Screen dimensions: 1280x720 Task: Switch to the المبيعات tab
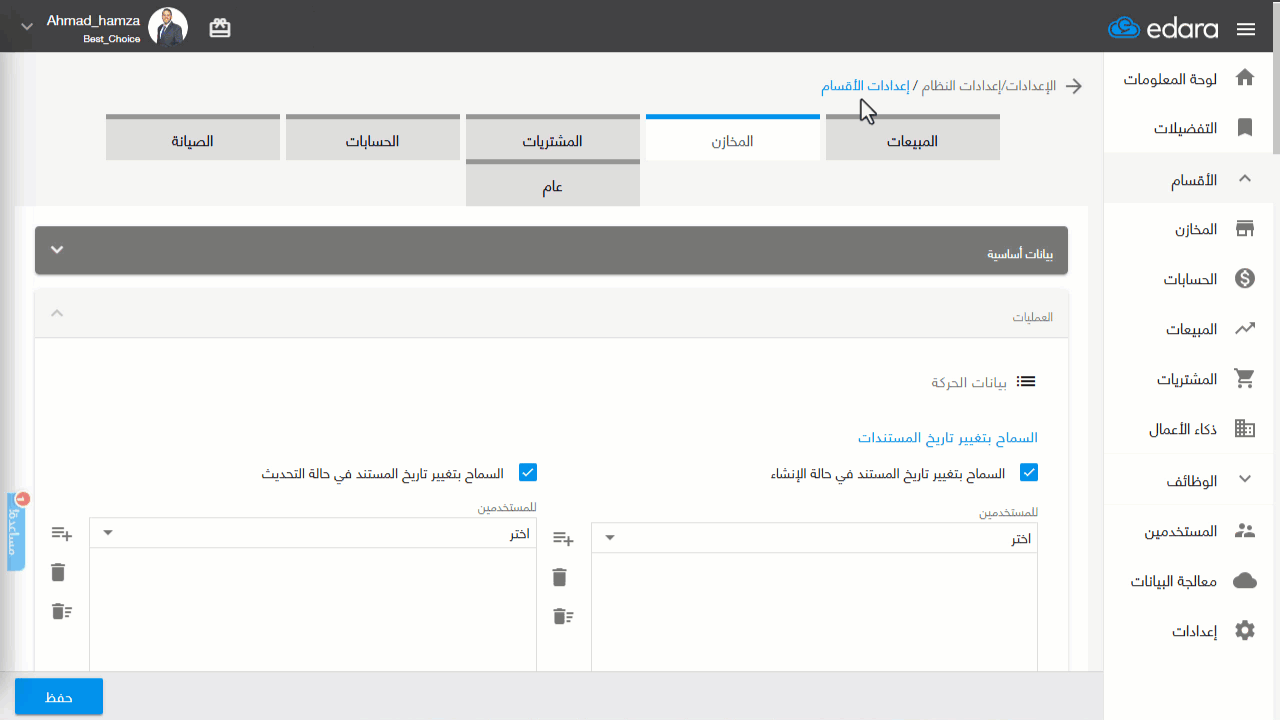pyautogui.click(x=913, y=139)
